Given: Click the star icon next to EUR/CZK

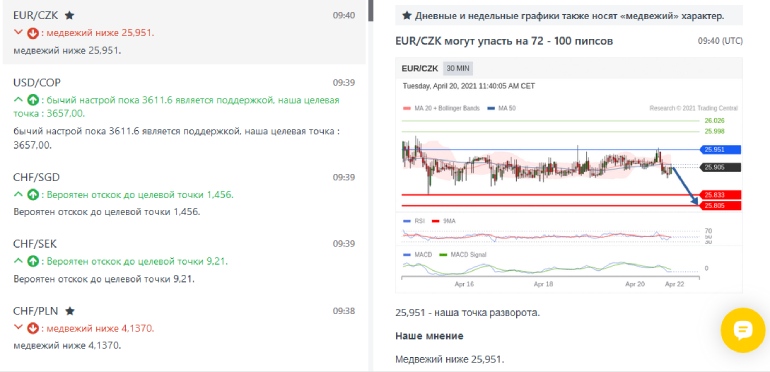Looking at the screenshot, I should tap(70, 15).
